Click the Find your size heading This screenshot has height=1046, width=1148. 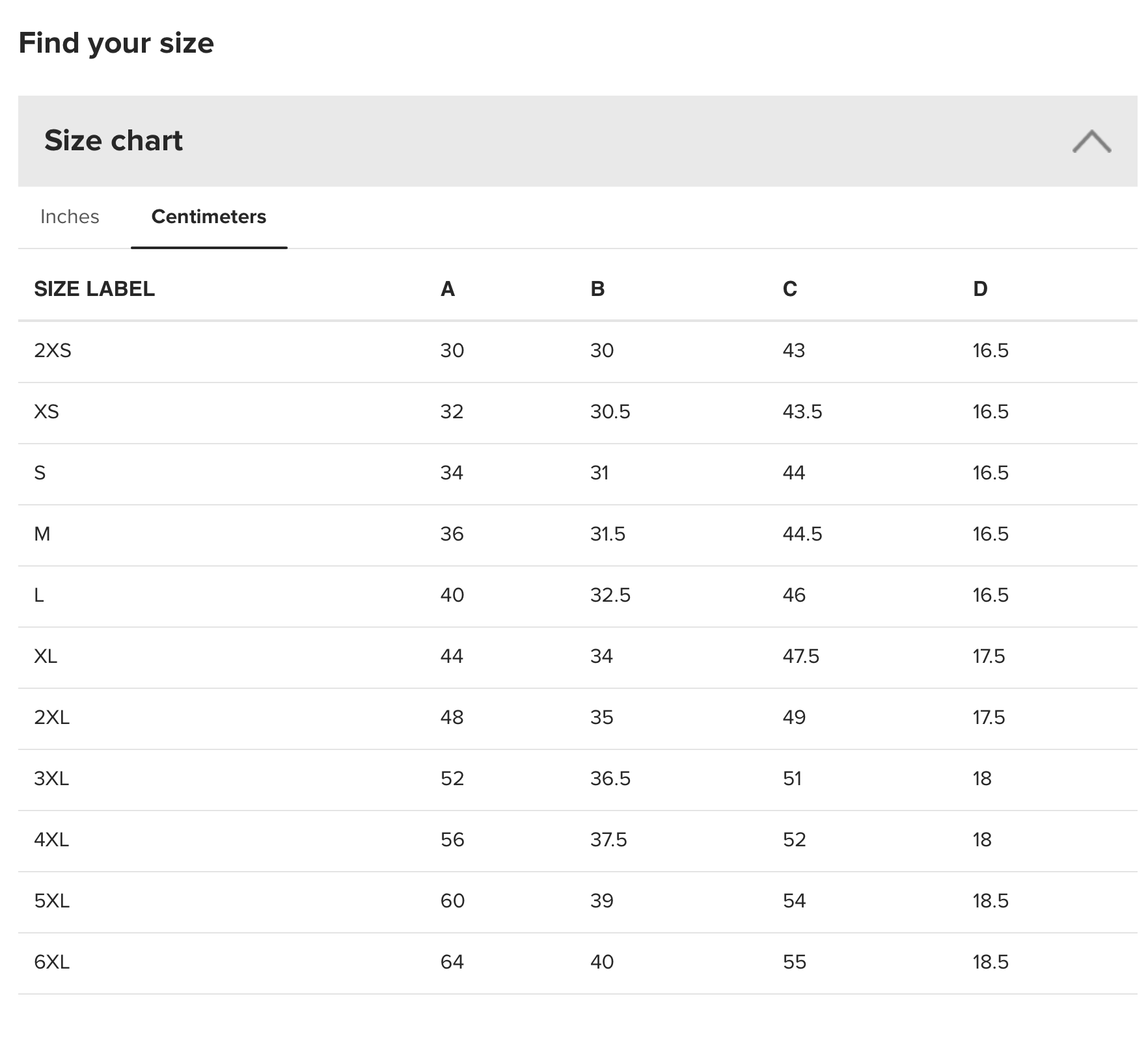(116, 43)
